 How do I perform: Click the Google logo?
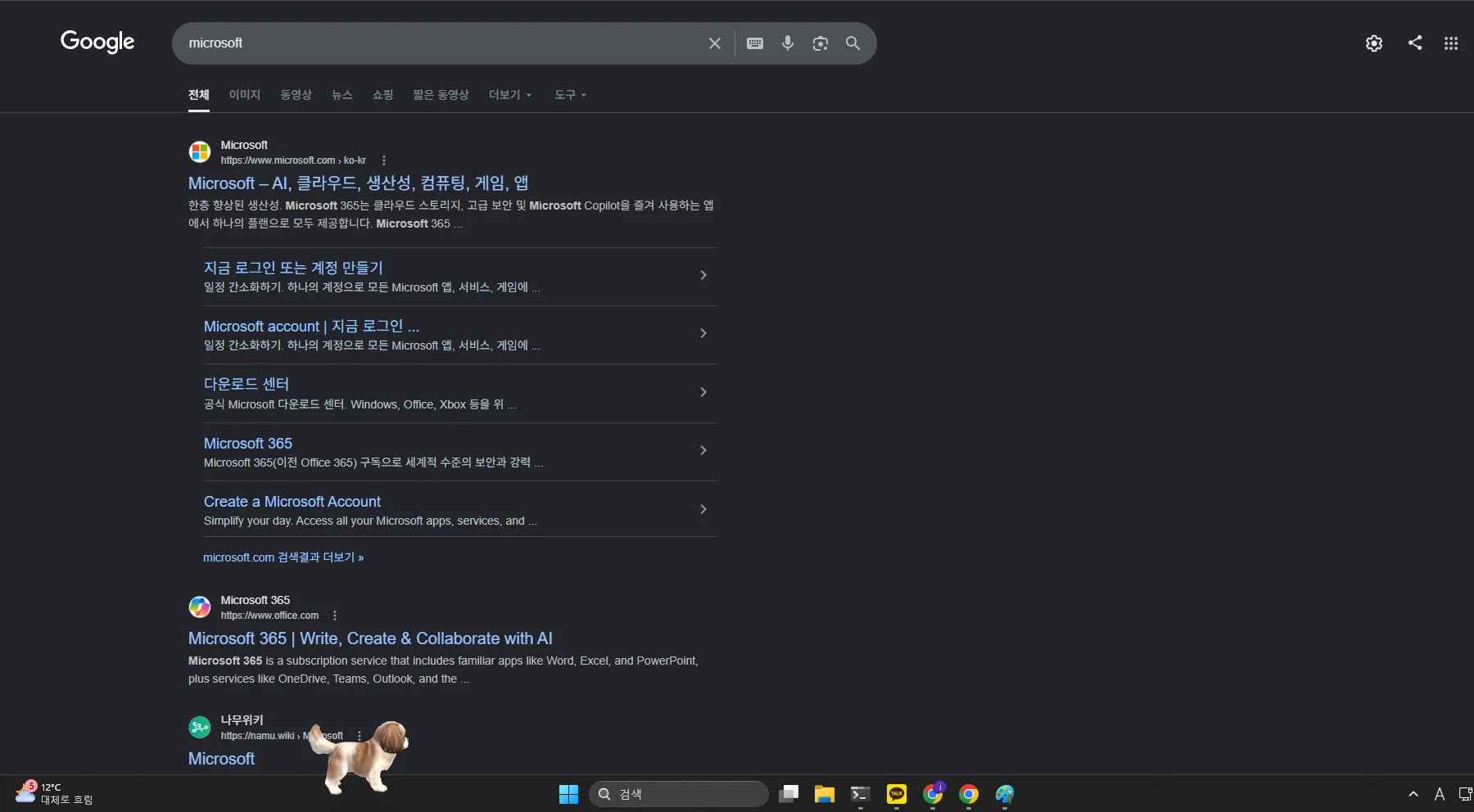coord(97,42)
